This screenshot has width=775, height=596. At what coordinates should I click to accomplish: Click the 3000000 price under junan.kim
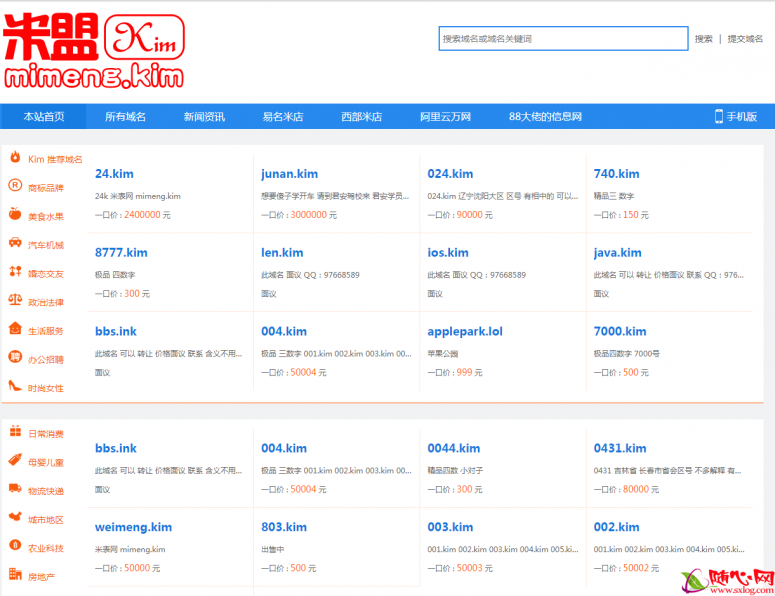point(308,214)
